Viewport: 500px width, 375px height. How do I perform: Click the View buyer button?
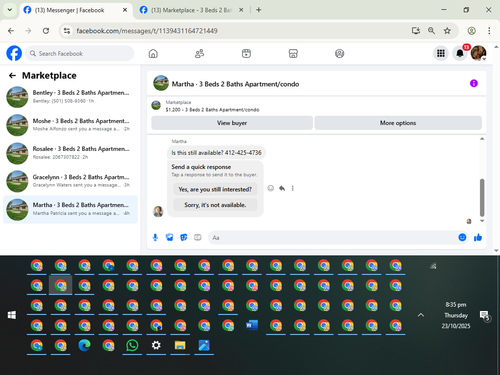(232, 123)
